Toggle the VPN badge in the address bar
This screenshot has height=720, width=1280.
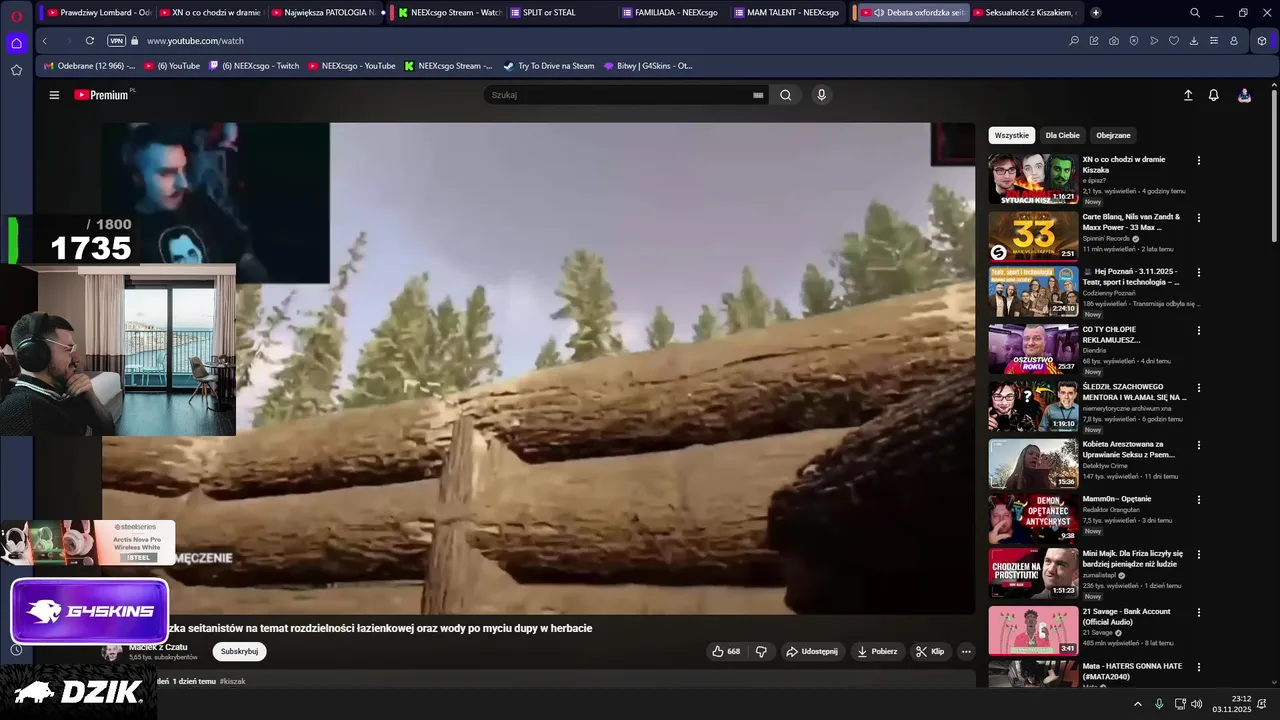tap(116, 41)
